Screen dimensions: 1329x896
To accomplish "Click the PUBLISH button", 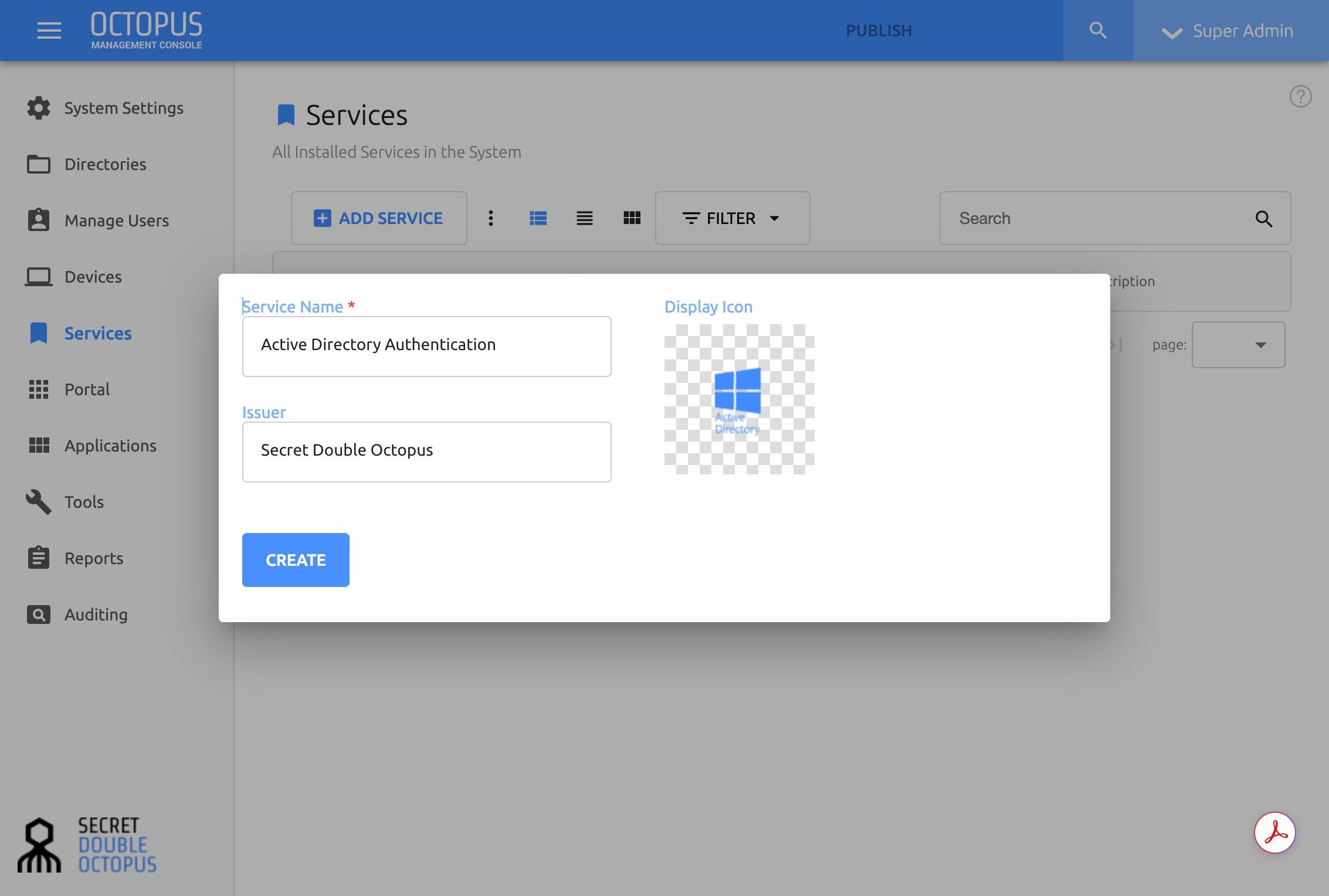I will 879,30.
